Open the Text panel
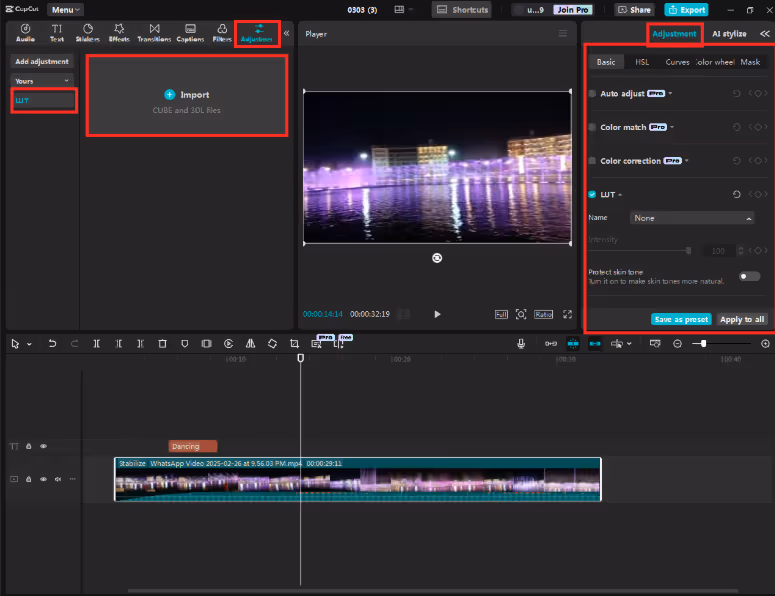The height and width of the screenshot is (596, 775). pos(57,33)
